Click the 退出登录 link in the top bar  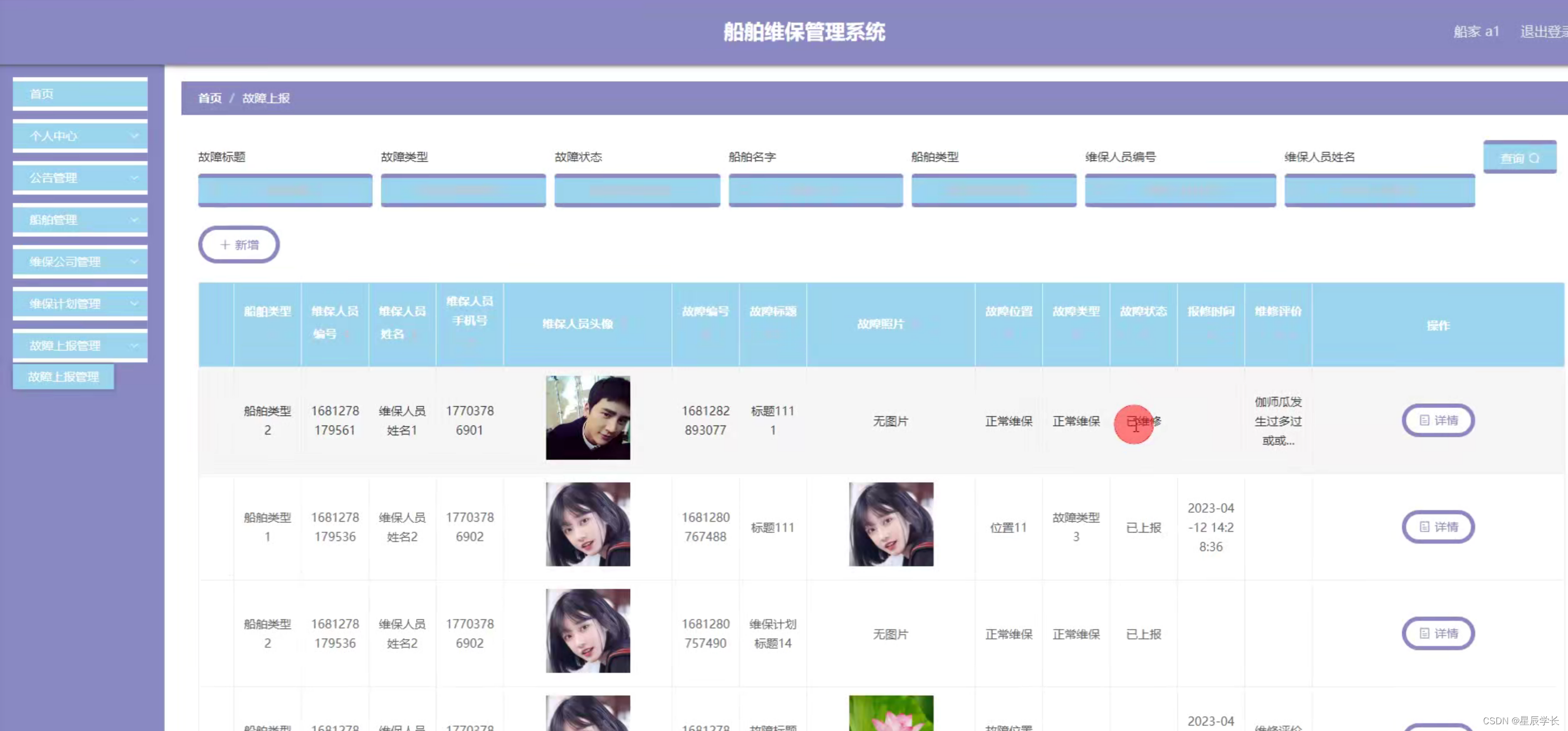click(x=1543, y=31)
